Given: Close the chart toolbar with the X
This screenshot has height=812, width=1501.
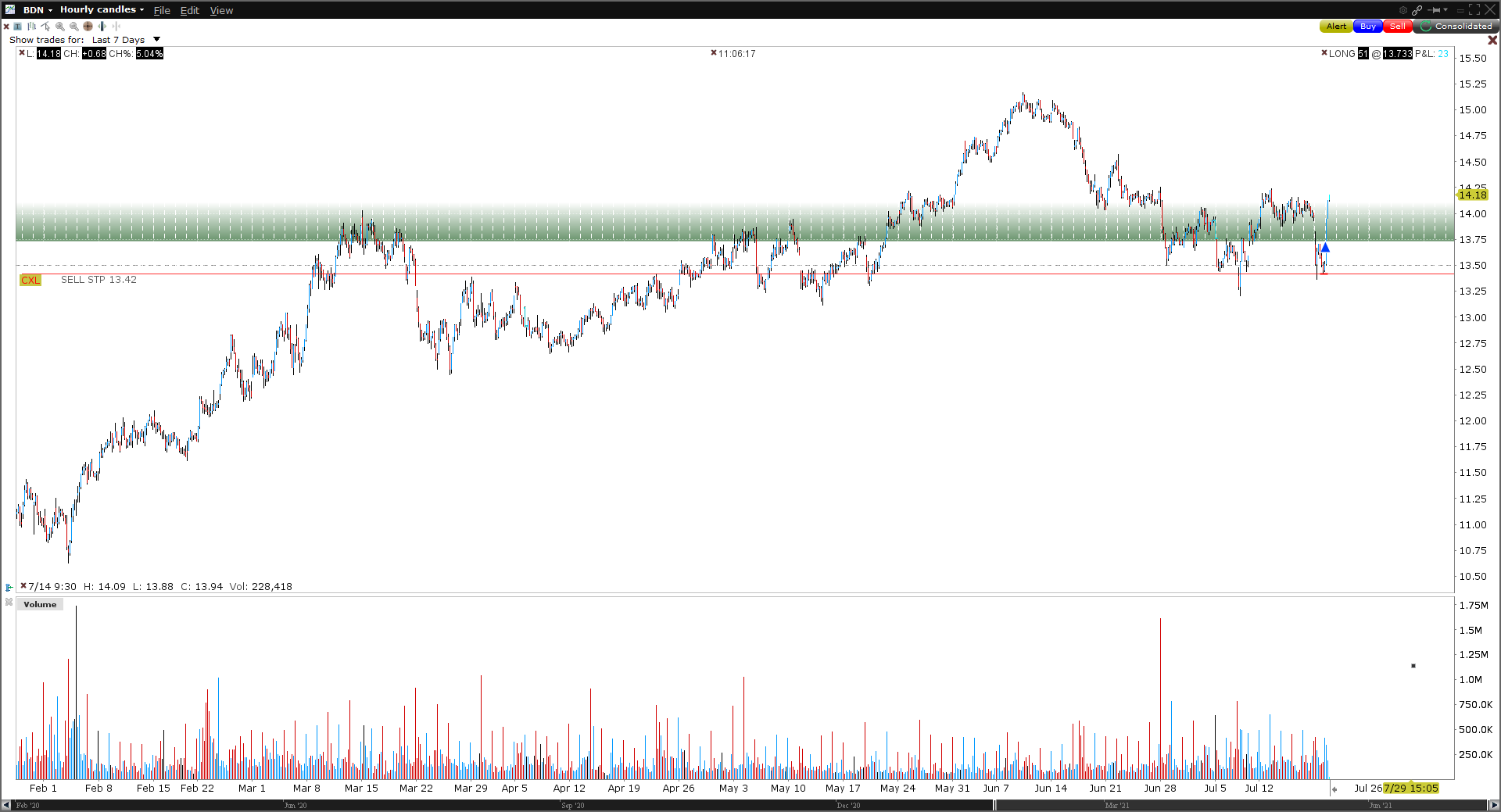Looking at the screenshot, I should click(6, 27).
